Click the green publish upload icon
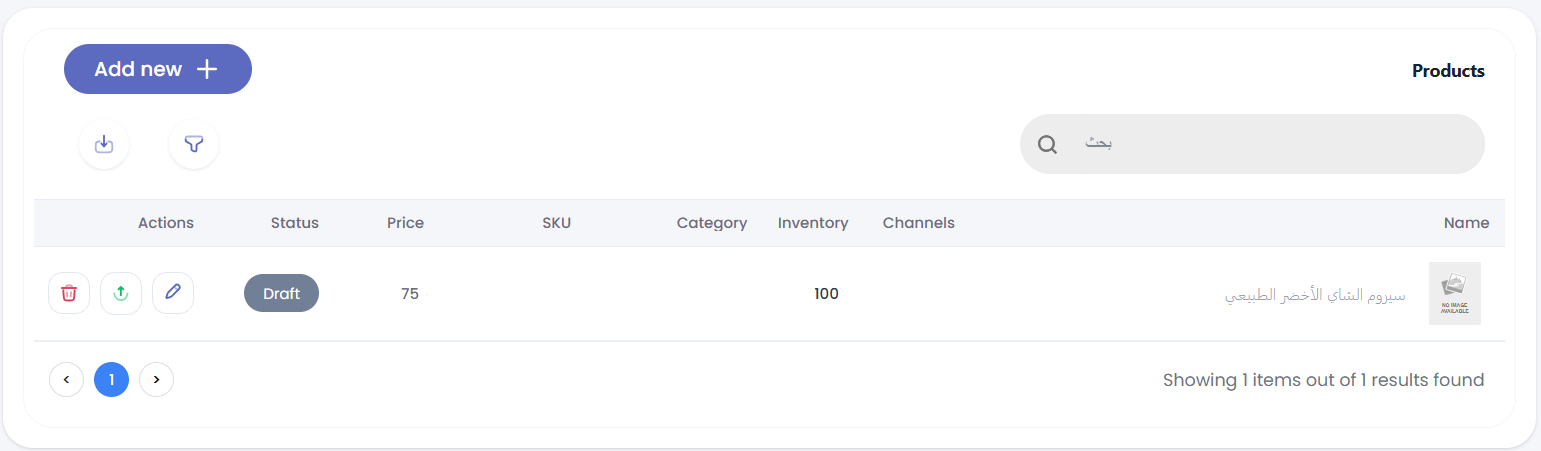Viewport: 1541px width, 451px height. pos(121,293)
